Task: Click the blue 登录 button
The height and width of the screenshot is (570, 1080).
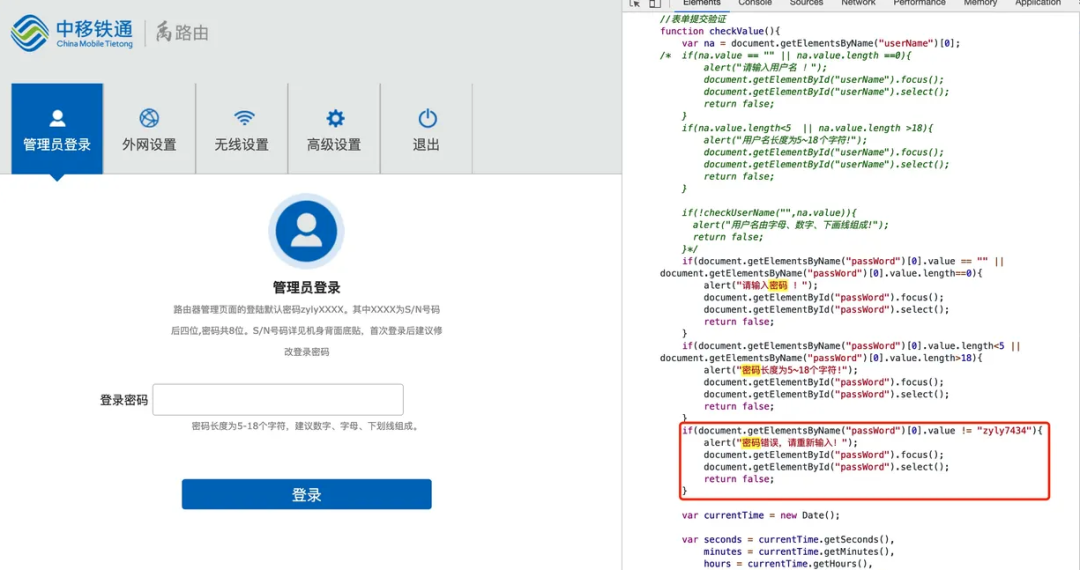Action: (x=307, y=494)
